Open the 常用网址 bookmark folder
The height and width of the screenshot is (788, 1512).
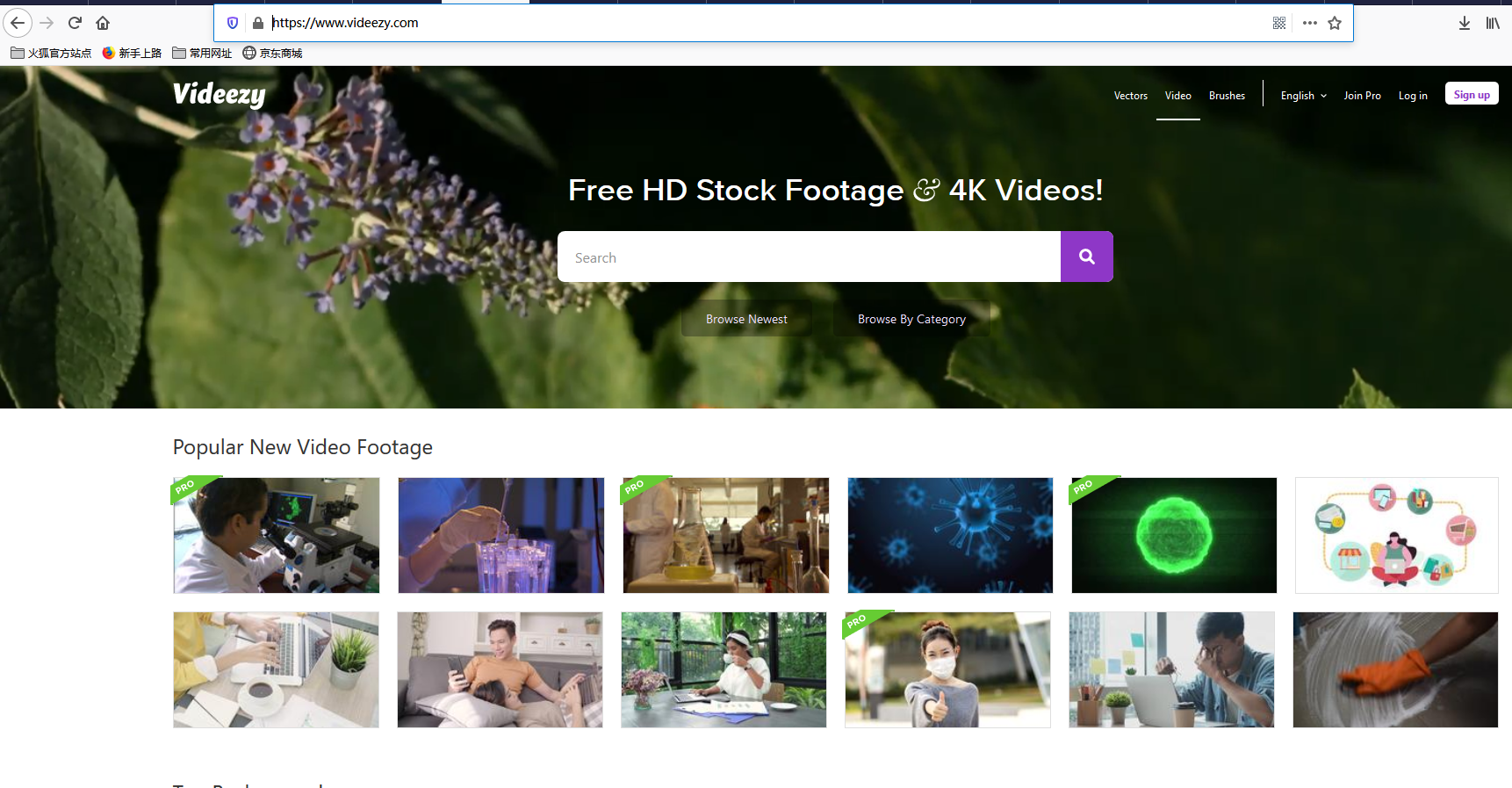click(x=202, y=53)
